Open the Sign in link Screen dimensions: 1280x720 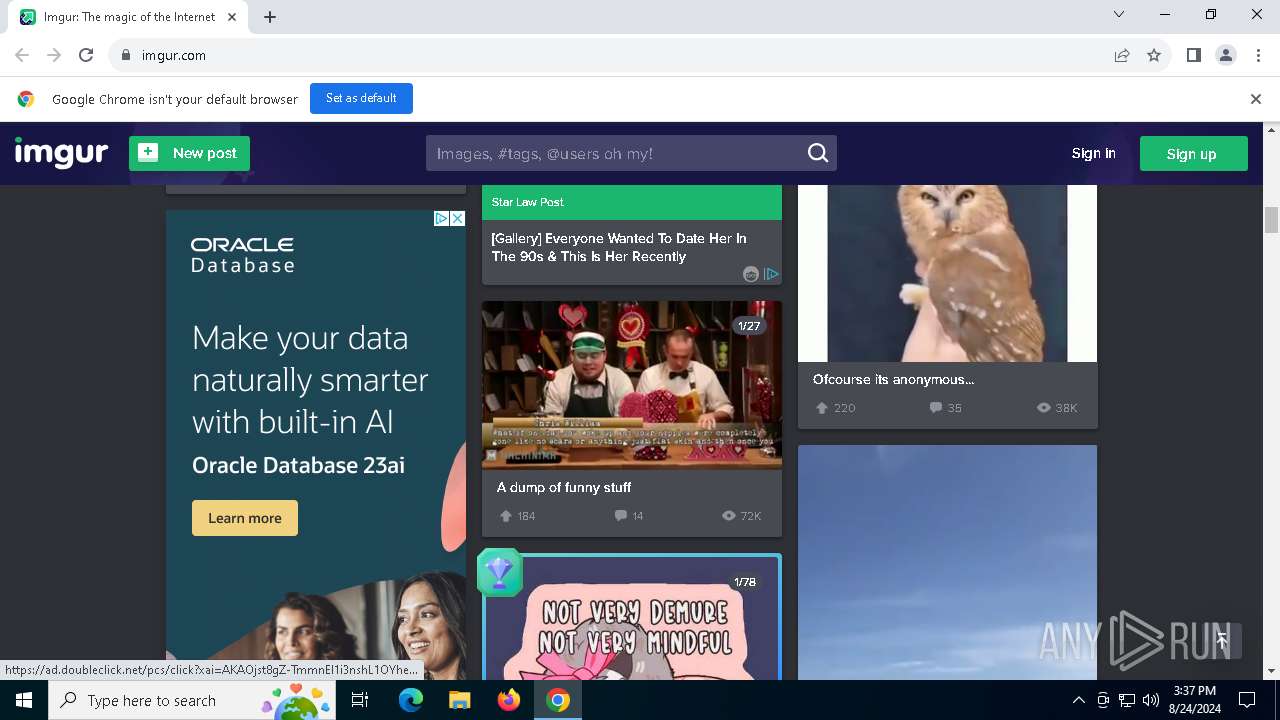click(x=1093, y=153)
